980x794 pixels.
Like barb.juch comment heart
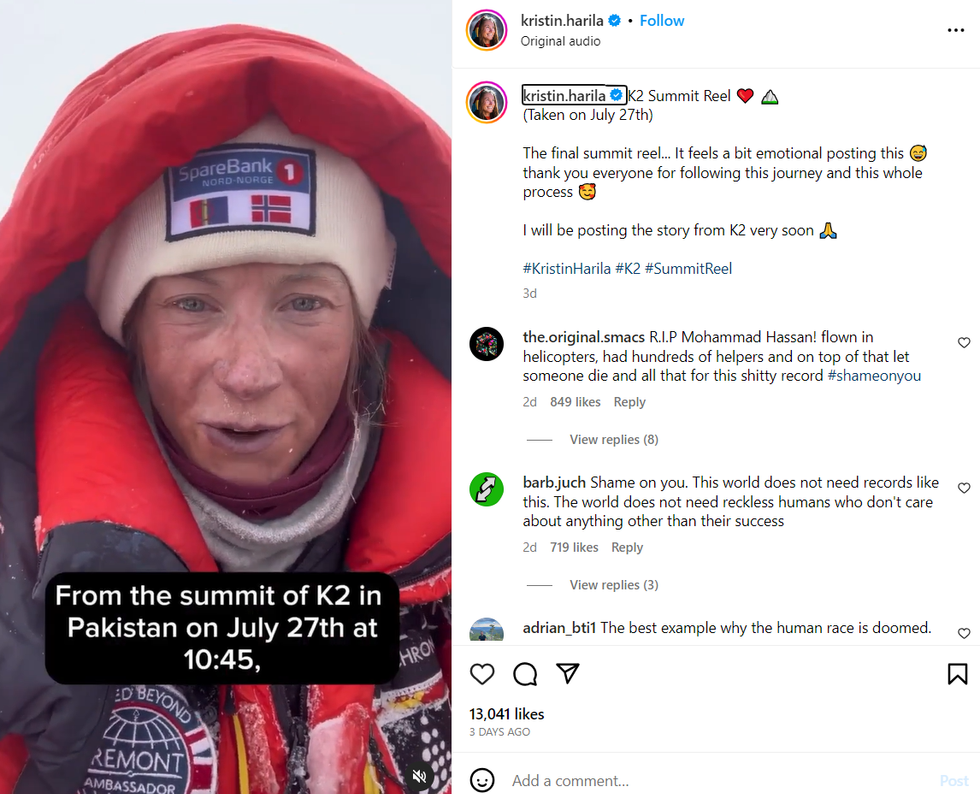[964, 488]
